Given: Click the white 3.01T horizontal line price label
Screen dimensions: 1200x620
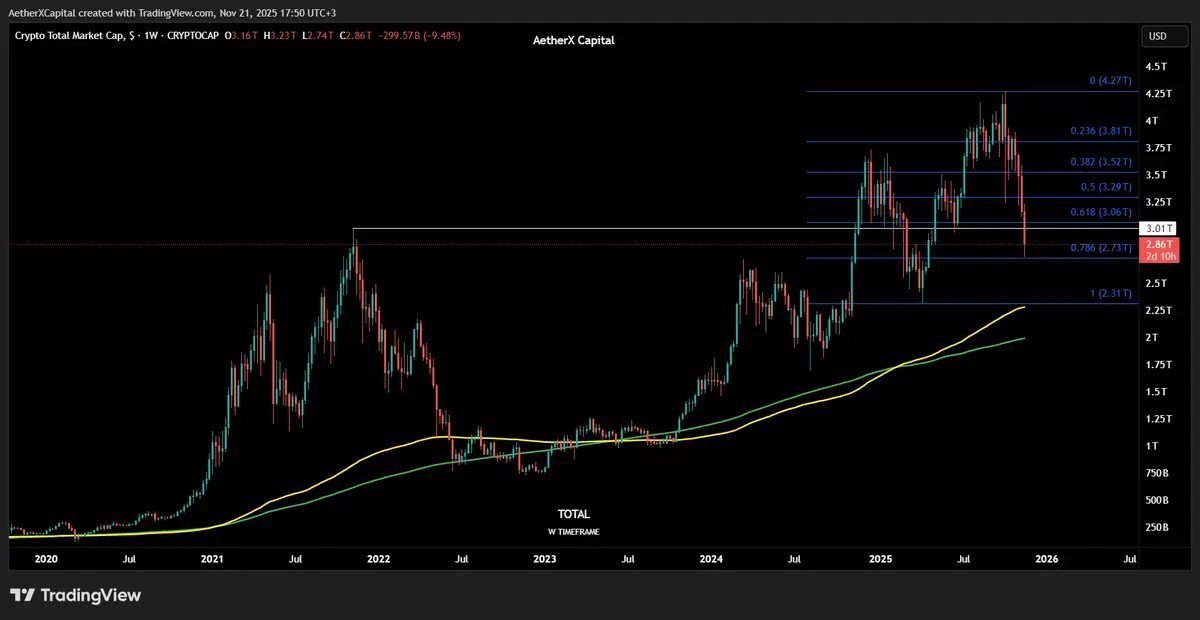Looking at the screenshot, I should [1158, 229].
